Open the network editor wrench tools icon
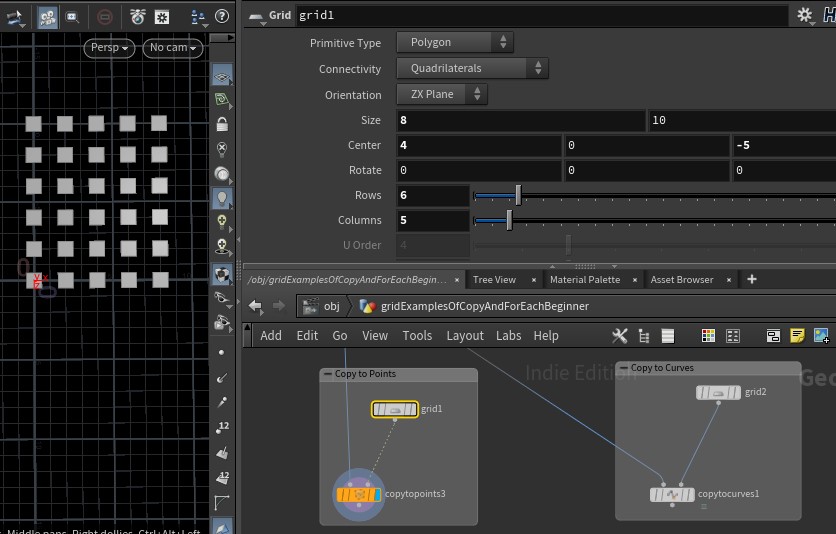Viewport: 836px width, 534px height. coord(619,336)
